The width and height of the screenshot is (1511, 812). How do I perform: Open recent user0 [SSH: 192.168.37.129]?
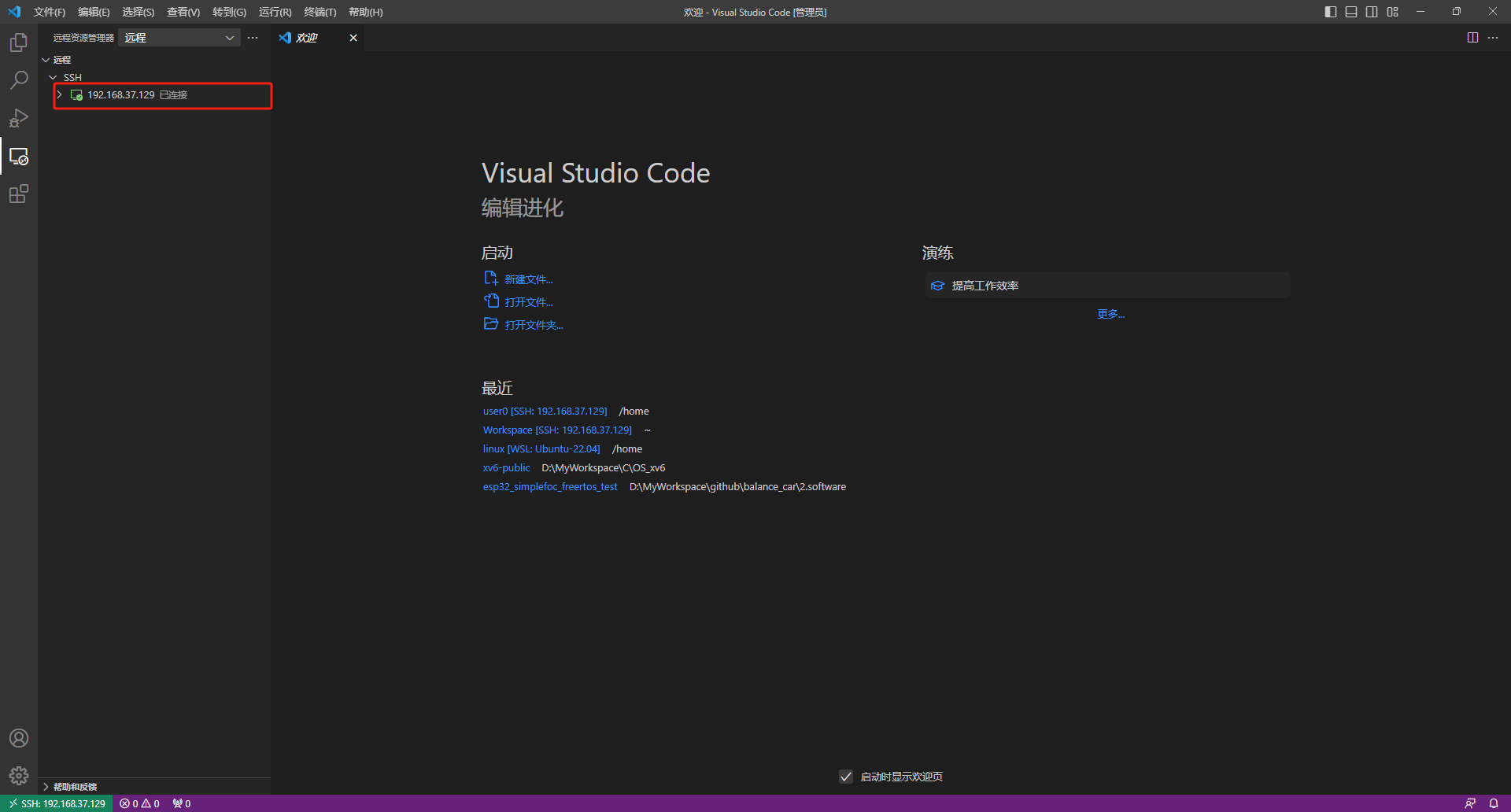point(545,412)
